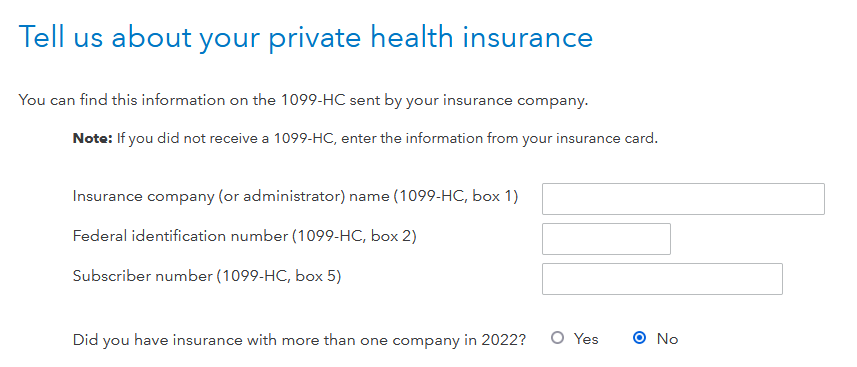Select the No radio button
The image size is (857, 367).
click(x=639, y=339)
